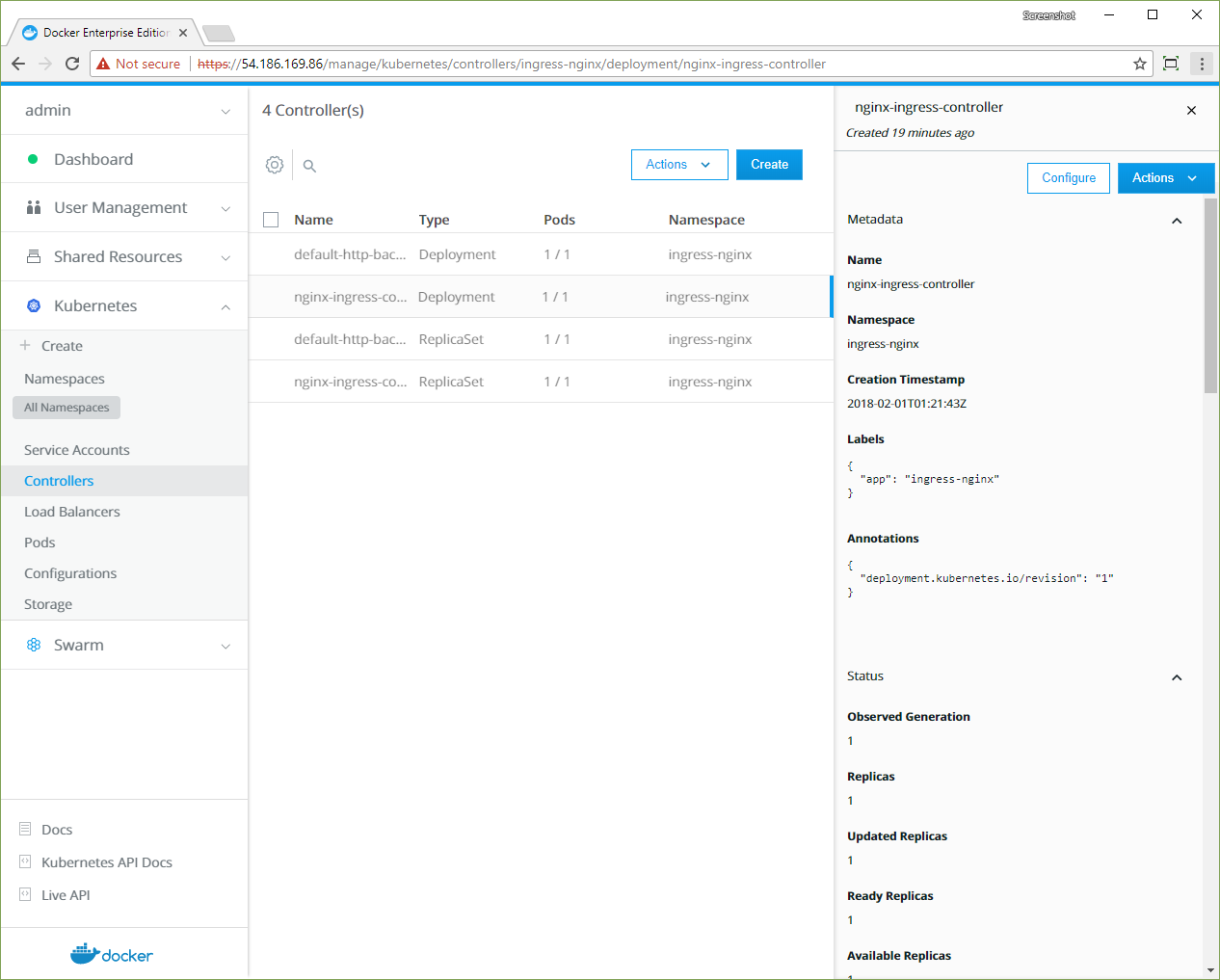Click the Type column header

(434, 220)
